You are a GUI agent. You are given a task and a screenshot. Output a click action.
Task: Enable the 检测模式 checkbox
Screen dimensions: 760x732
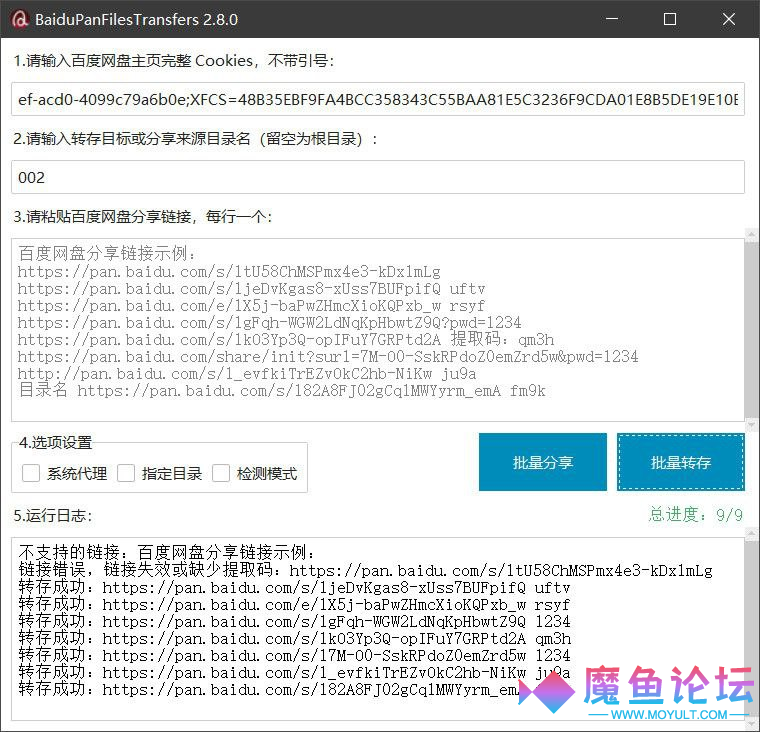click(x=221, y=473)
